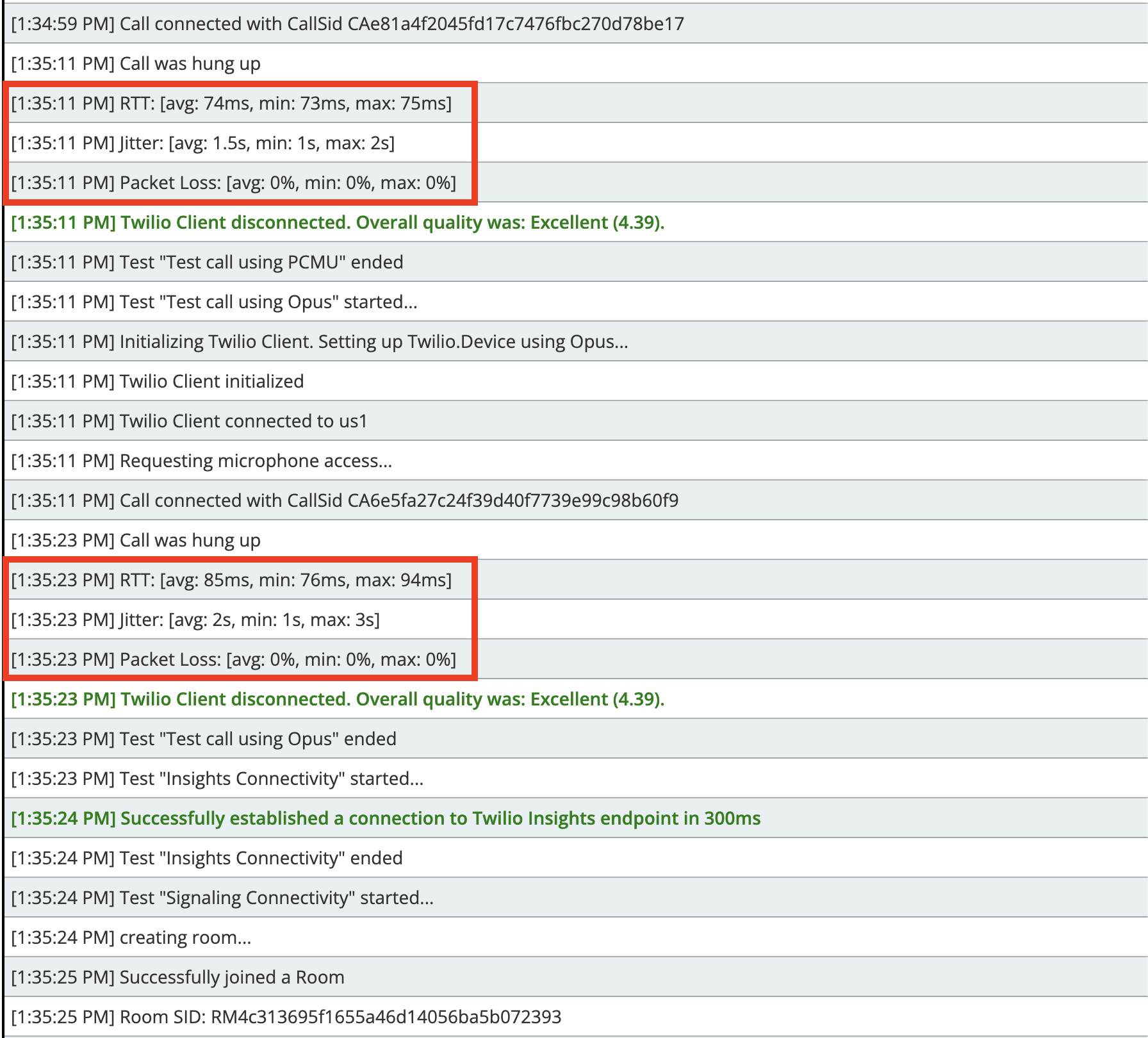Click the green Twilio Insights endpoint 300ms message
Image resolution: width=1148 pixels, height=1038 pixels.
[386, 818]
